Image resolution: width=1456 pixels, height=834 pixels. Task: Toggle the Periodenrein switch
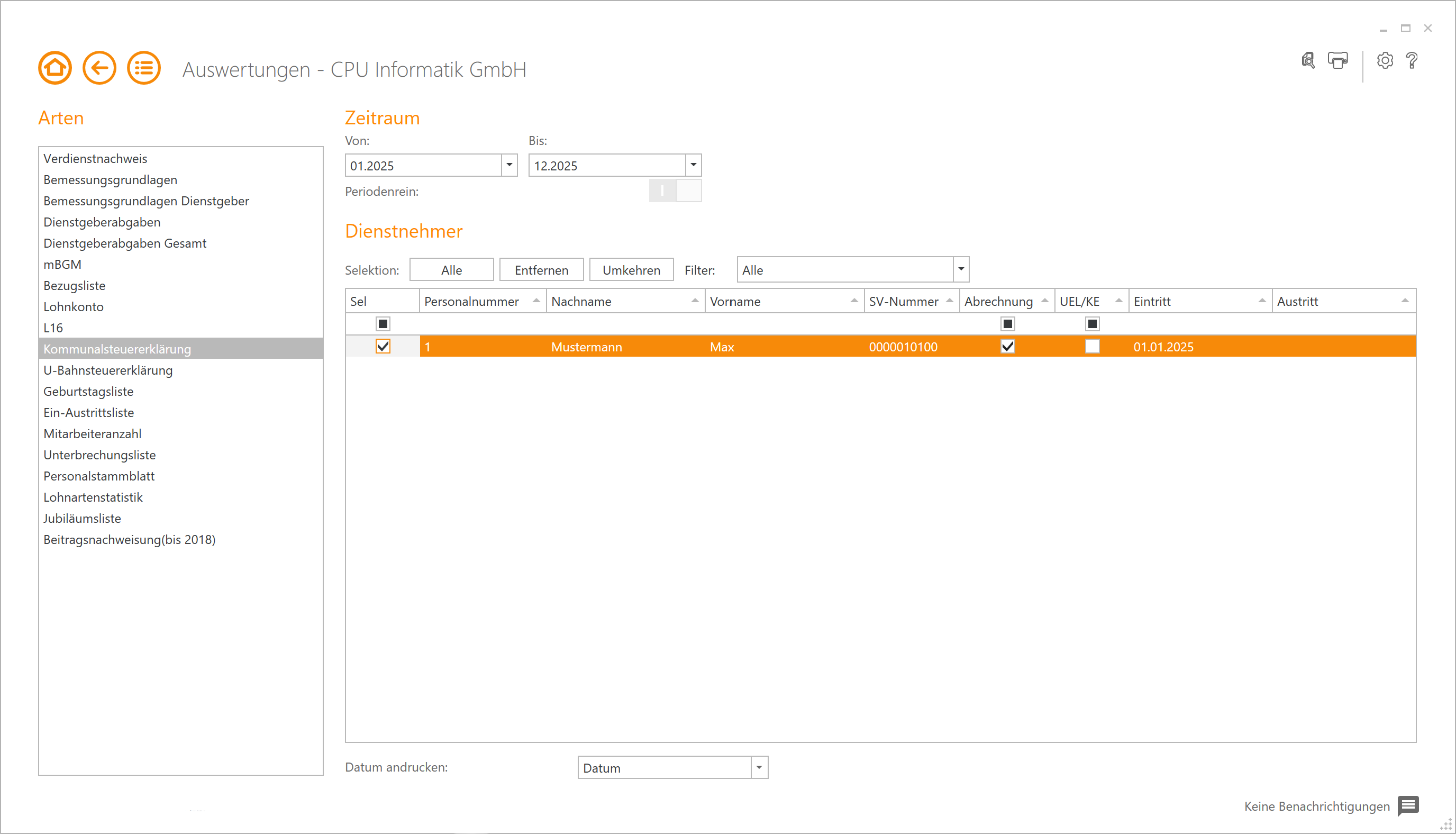pos(675,191)
